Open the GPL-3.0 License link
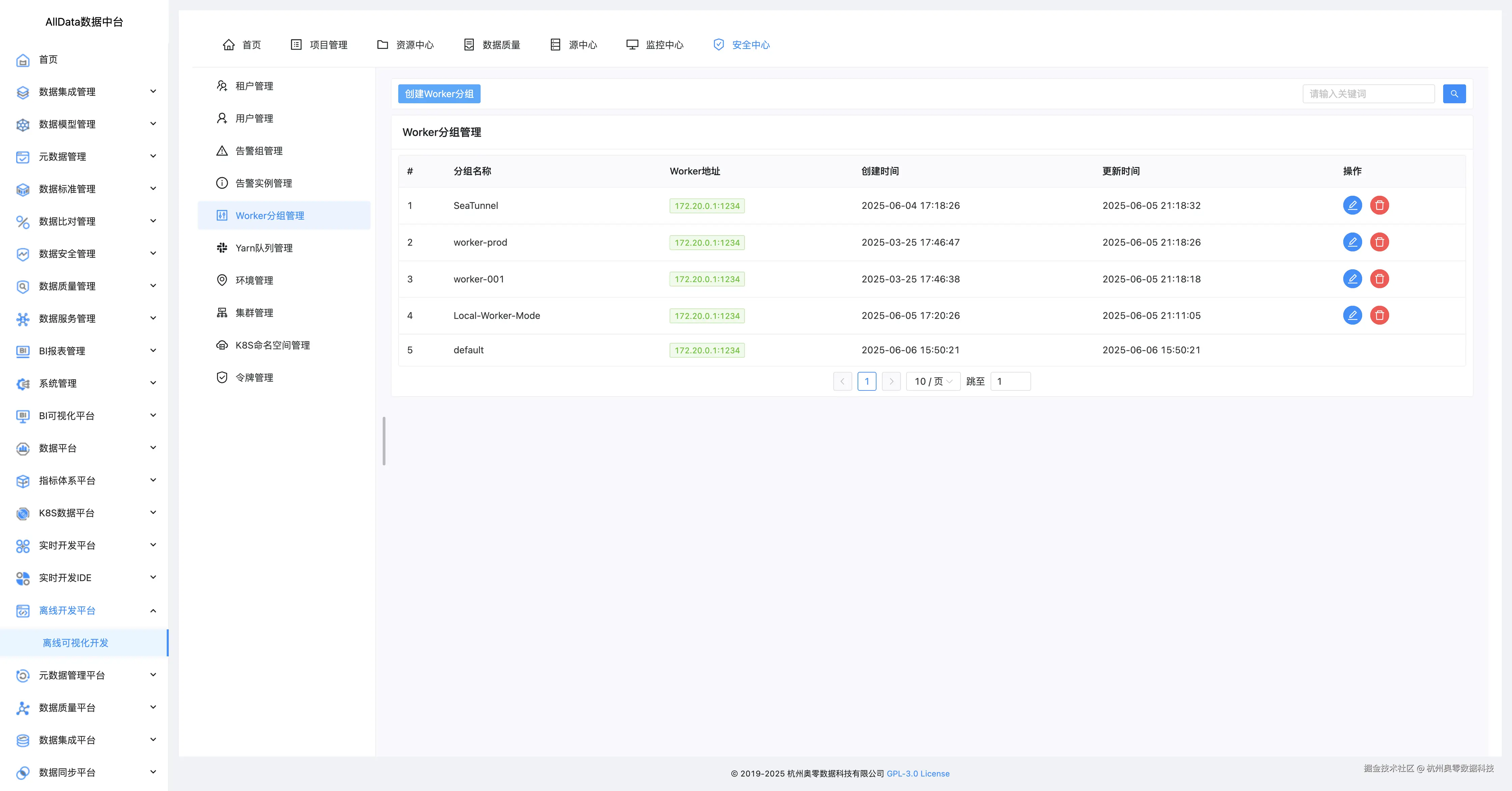The width and height of the screenshot is (1512, 791). tap(917, 773)
